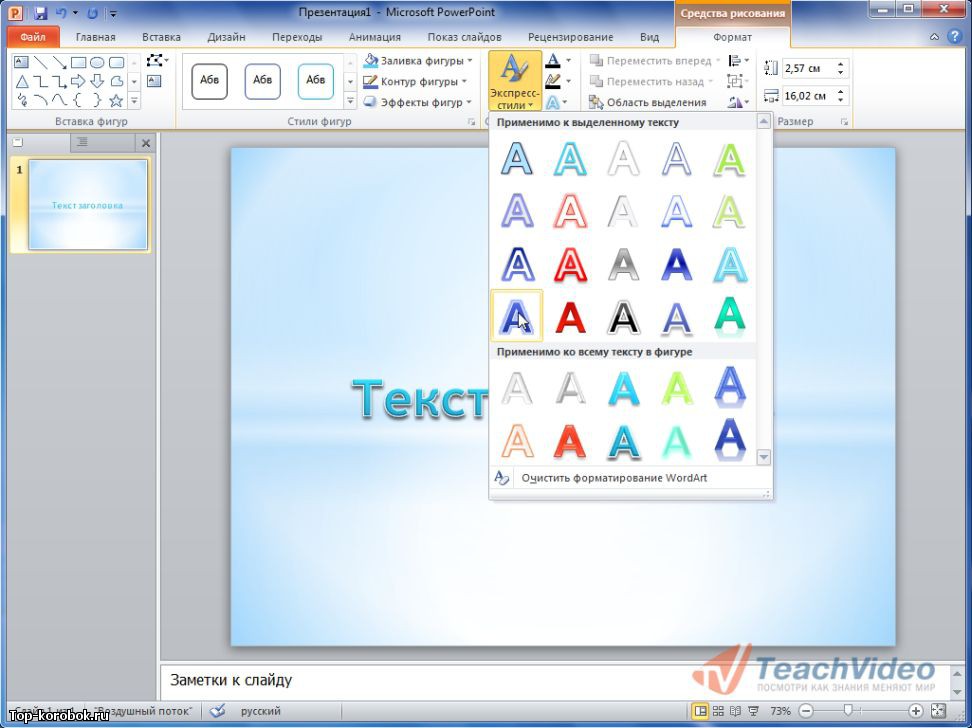The width and height of the screenshot is (972, 728).
Task: Switch to Normal view in the status bar
Action: 700,711
